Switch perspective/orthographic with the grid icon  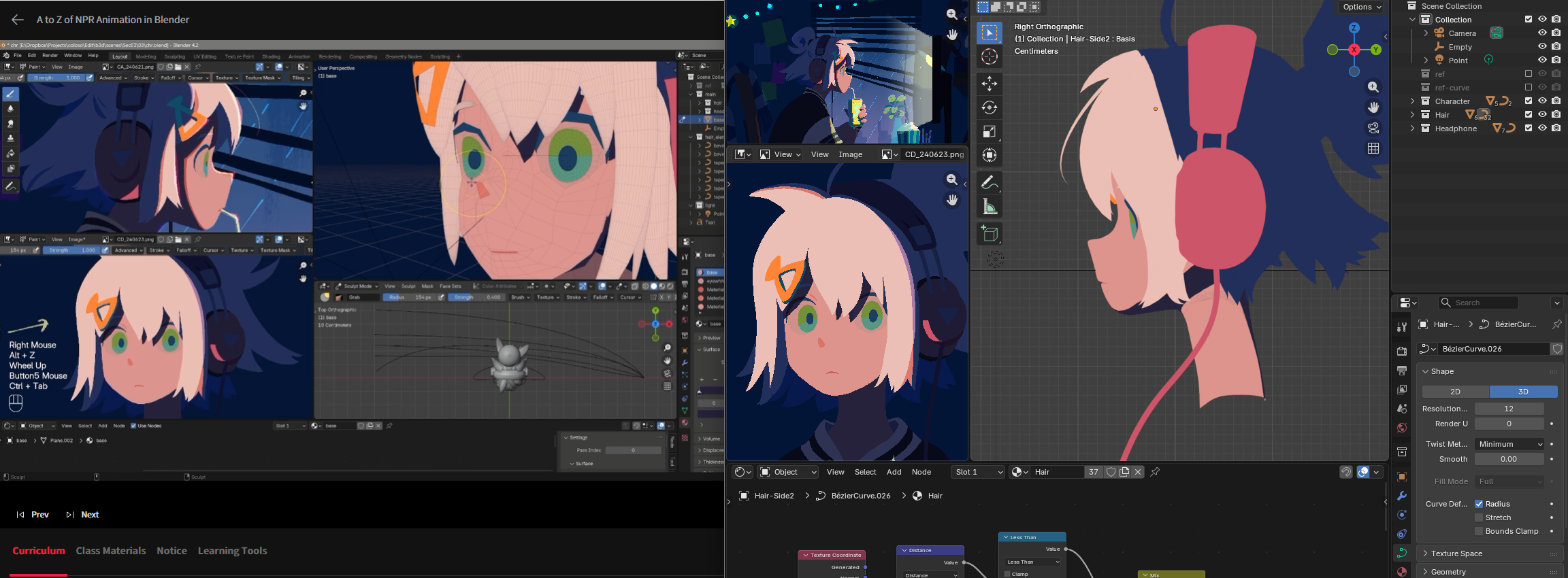[1373, 148]
